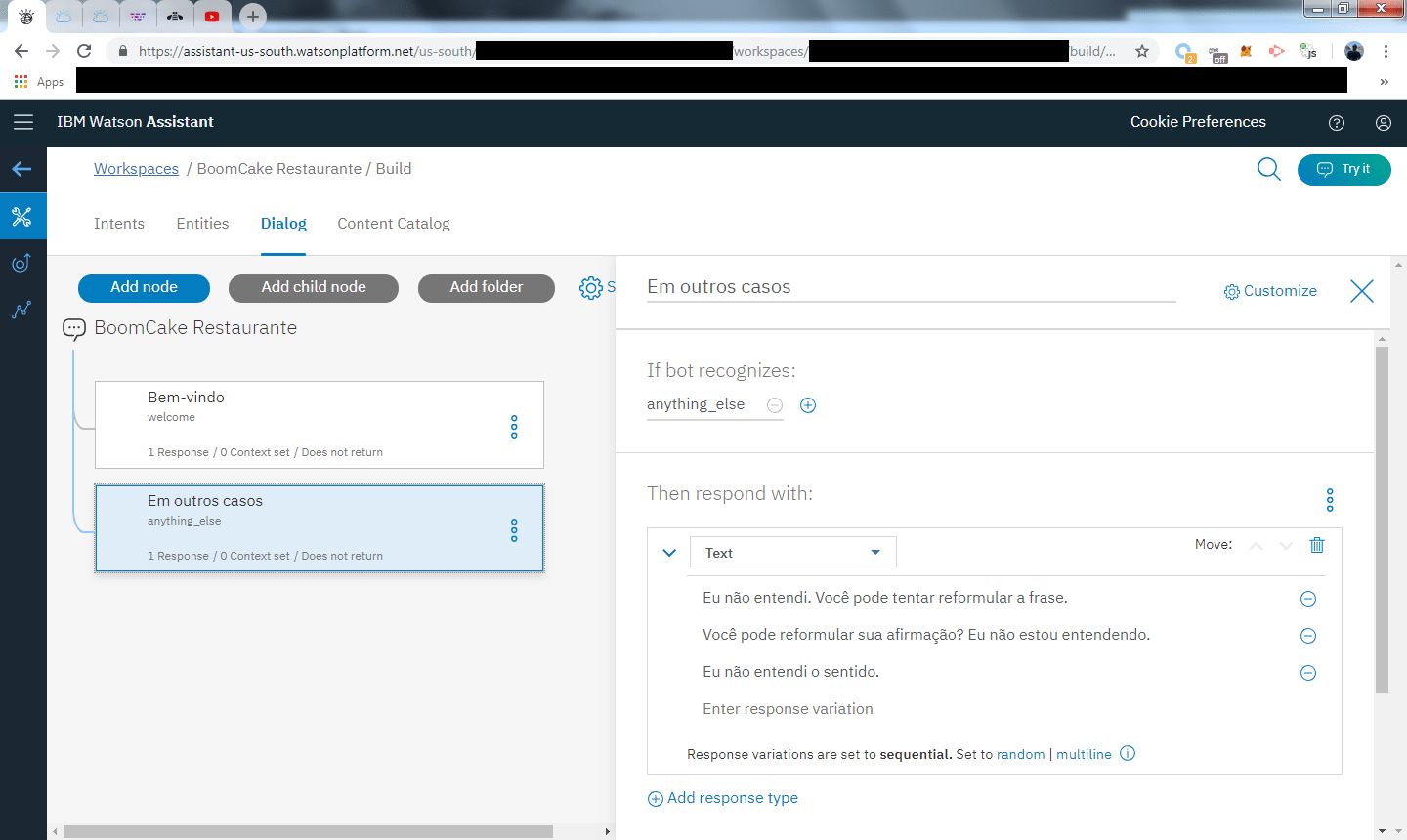This screenshot has width=1407, height=840.
Task: Switch to the YouTube browser tab
Action: click(212, 16)
